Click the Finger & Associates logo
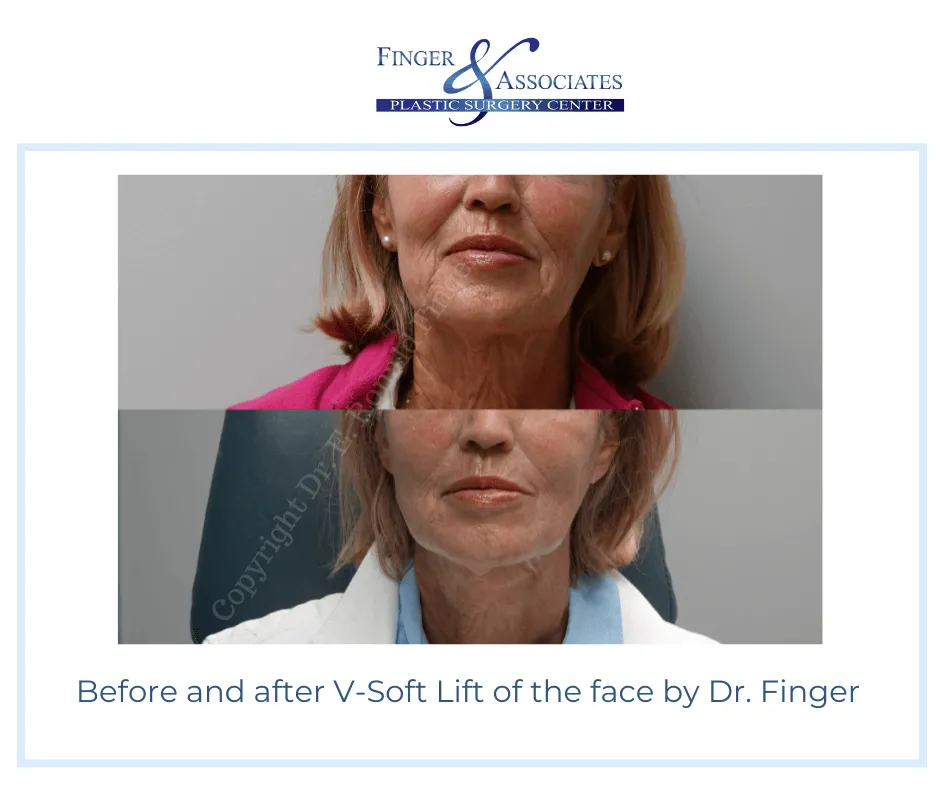This screenshot has height=788, width=940. (500, 82)
